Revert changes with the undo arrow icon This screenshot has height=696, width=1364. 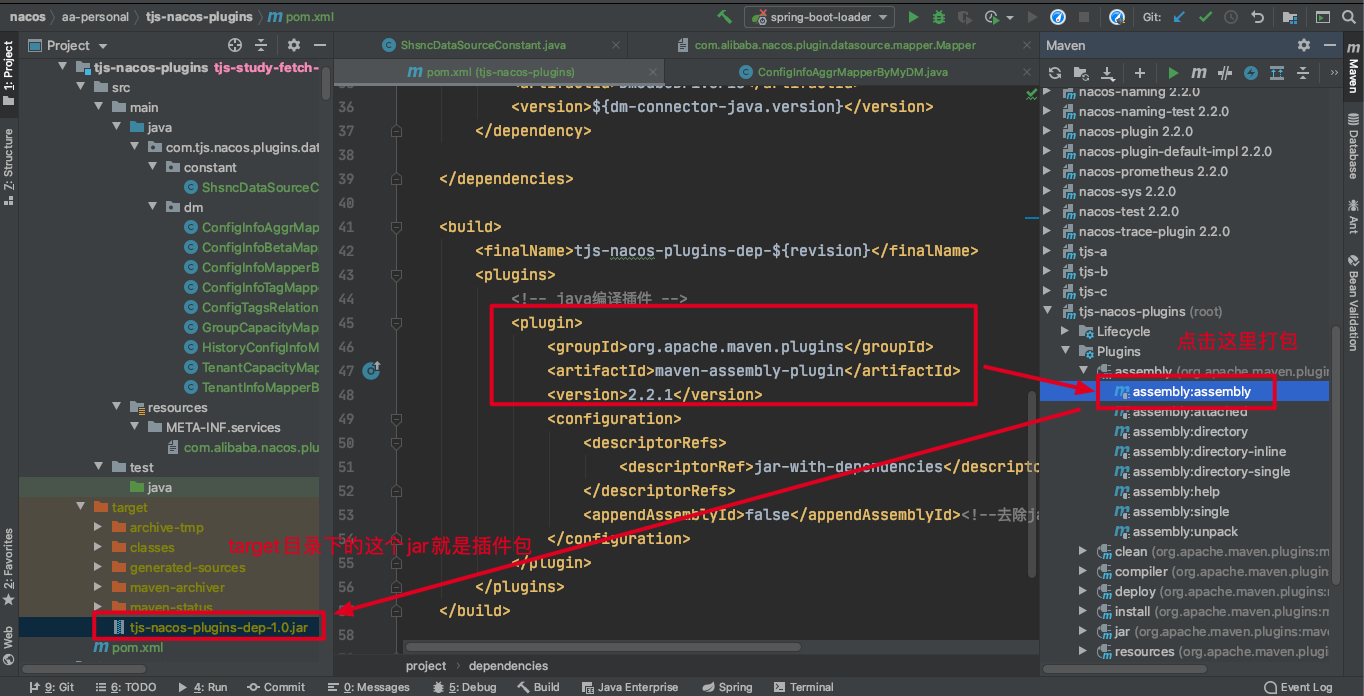[1256, 17]
